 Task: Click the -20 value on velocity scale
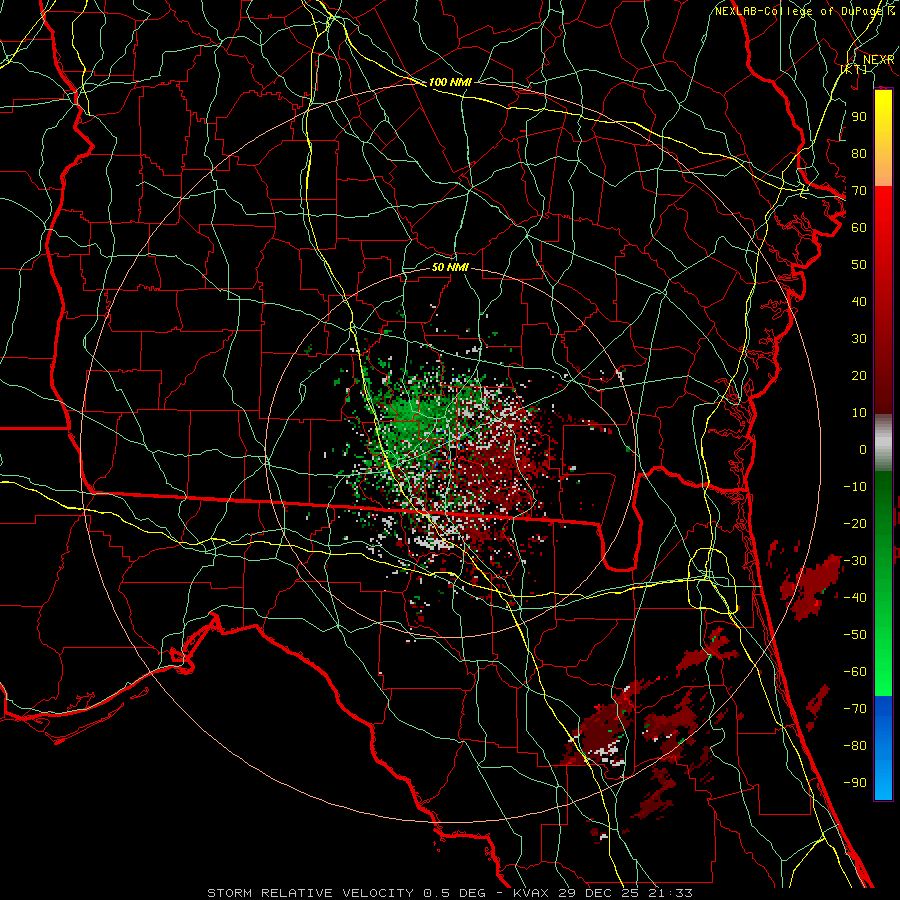click(x=855, y=523)
